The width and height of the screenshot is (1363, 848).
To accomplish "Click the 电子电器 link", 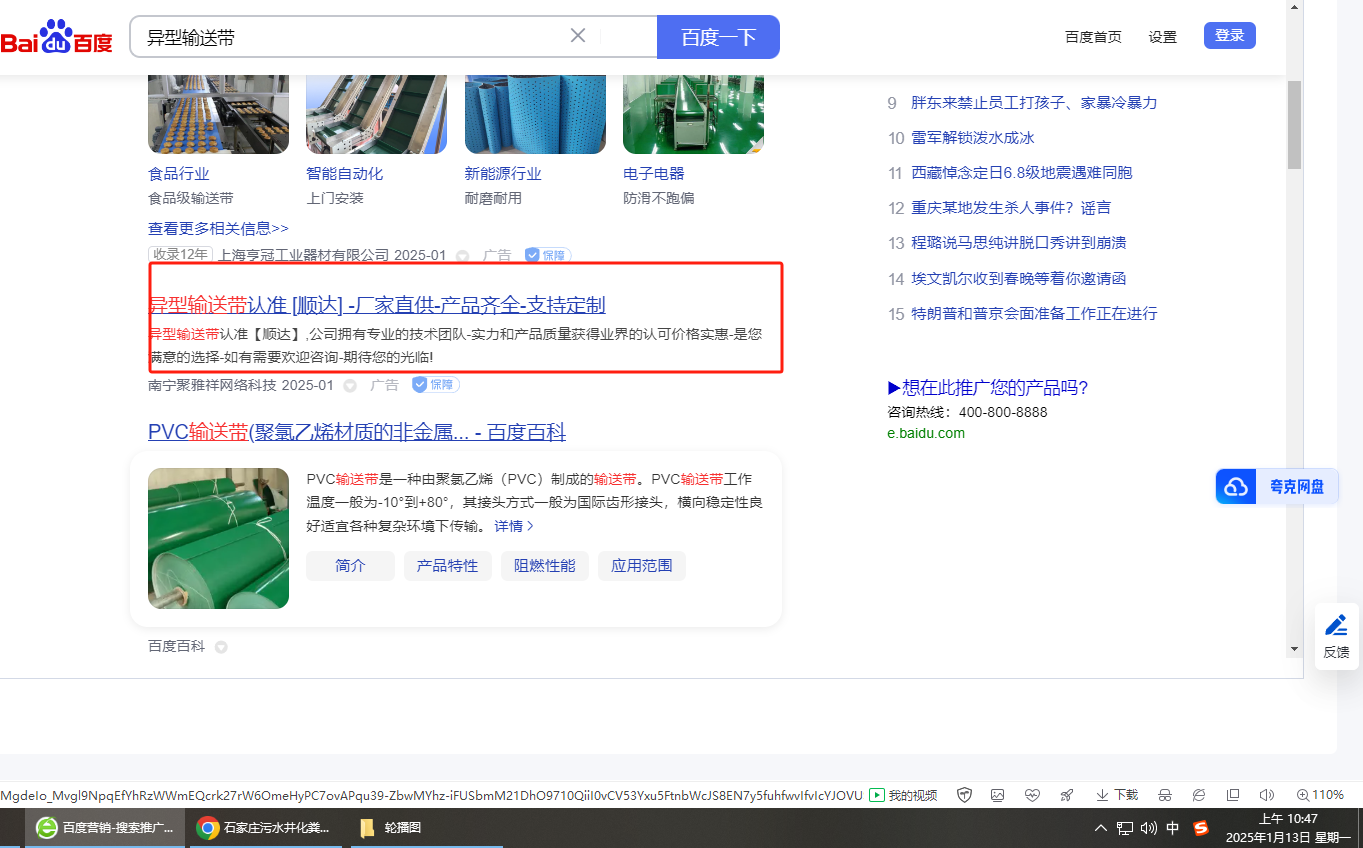I will tap(654, 174).
